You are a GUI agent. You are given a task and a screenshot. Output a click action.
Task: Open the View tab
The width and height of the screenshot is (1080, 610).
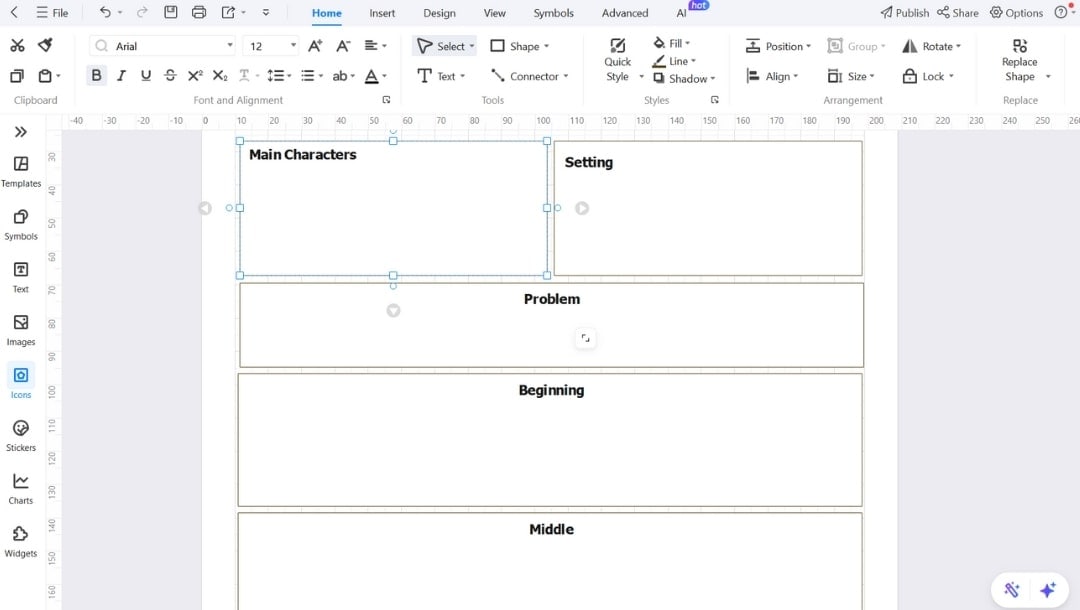pyautogui.click(x=495, y=12)
